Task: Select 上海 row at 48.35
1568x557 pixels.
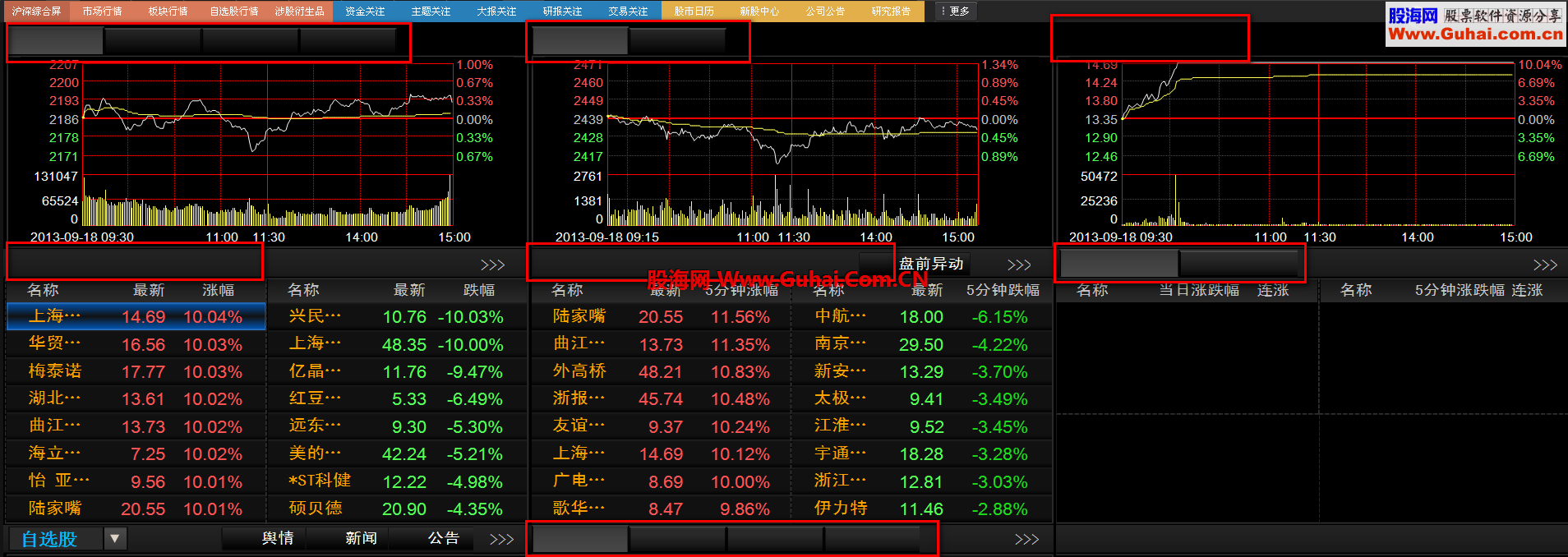Action: [397, 344]
